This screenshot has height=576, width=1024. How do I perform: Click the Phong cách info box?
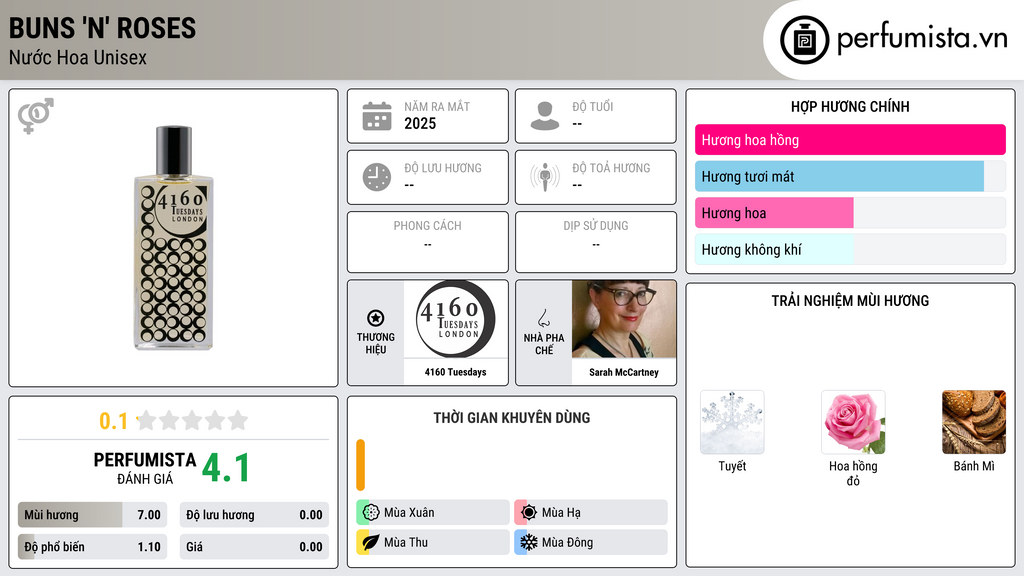428,242
